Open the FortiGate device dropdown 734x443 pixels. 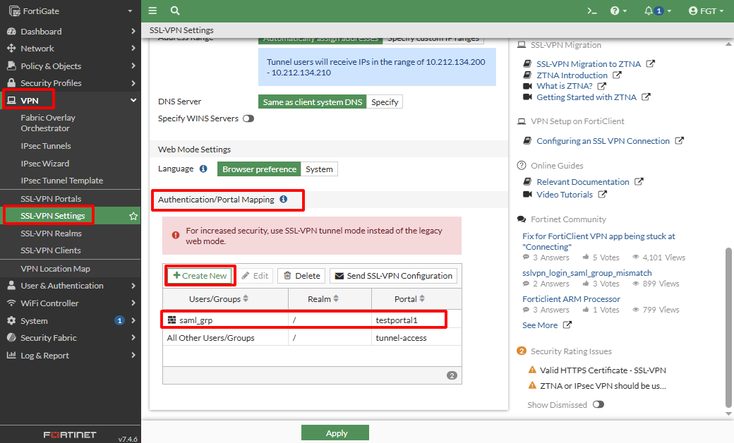click(70, 11)
